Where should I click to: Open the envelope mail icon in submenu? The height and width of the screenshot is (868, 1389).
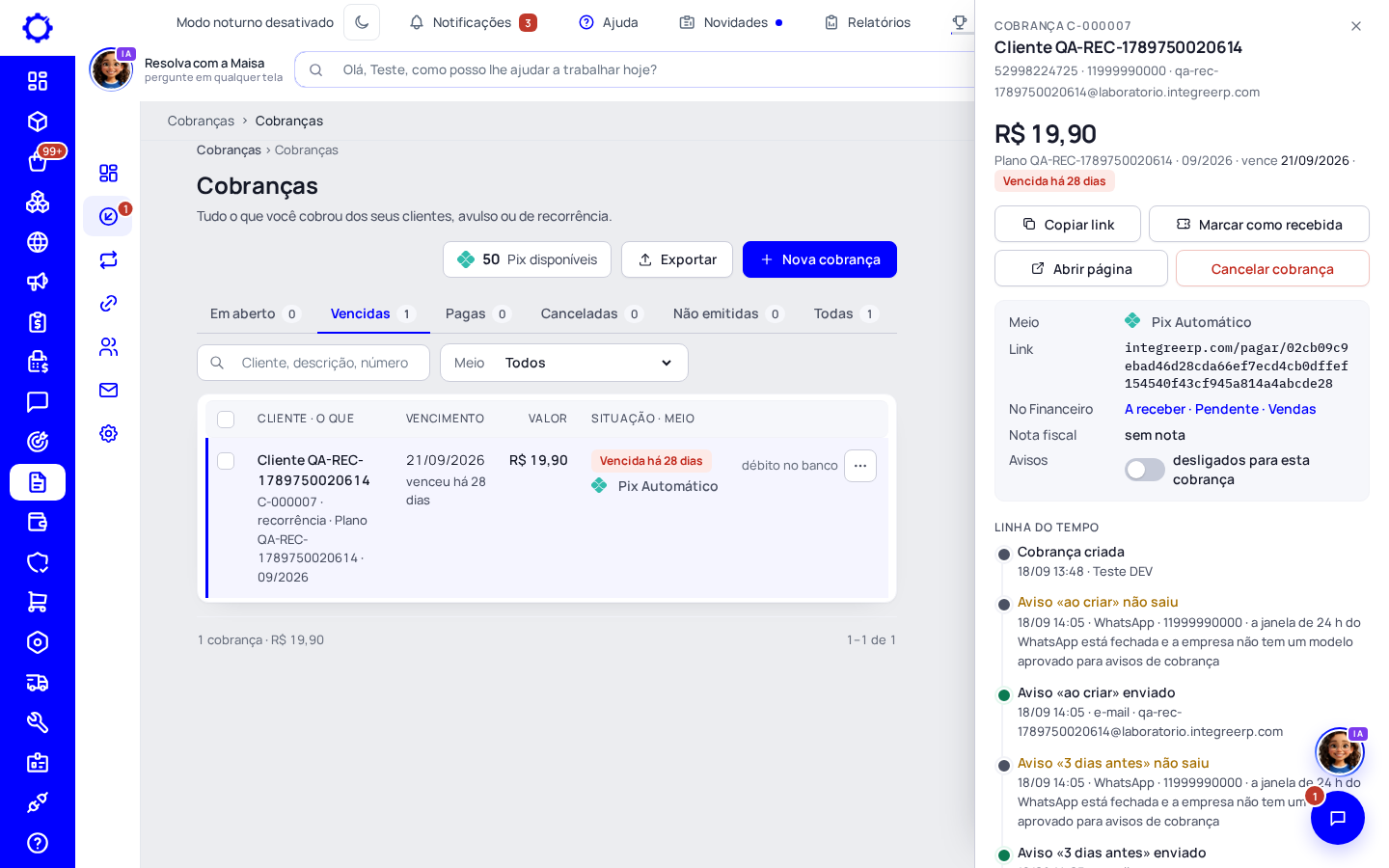pos(108,390)
